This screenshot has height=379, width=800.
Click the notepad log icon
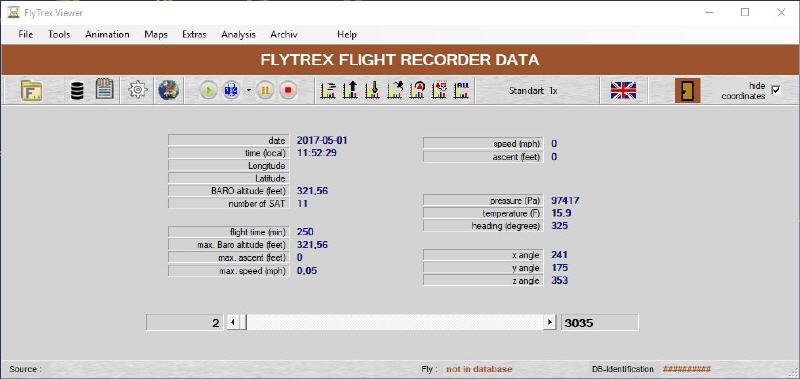tap(106, 90)
